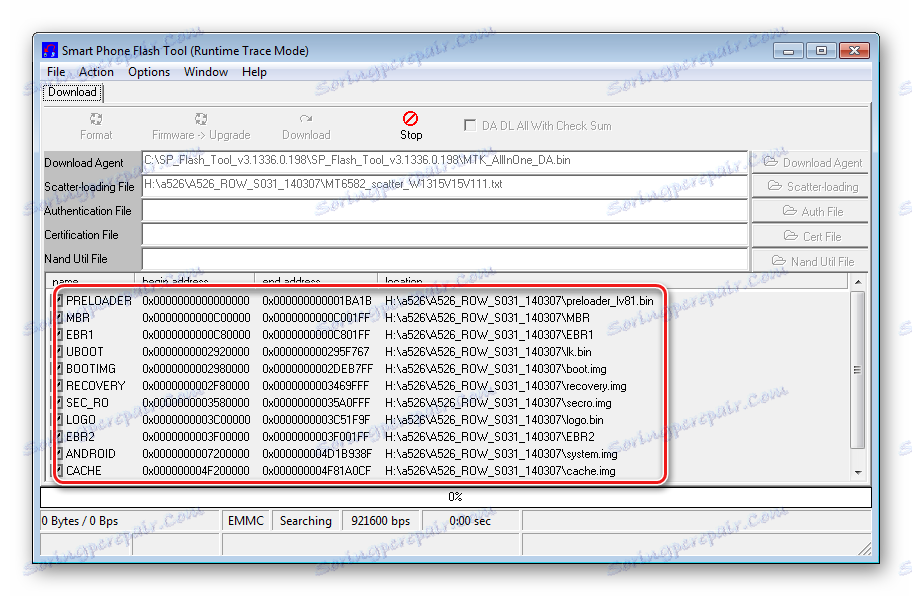
Task: Click the Format toolbar icon
Action: [x=96, y=119]
